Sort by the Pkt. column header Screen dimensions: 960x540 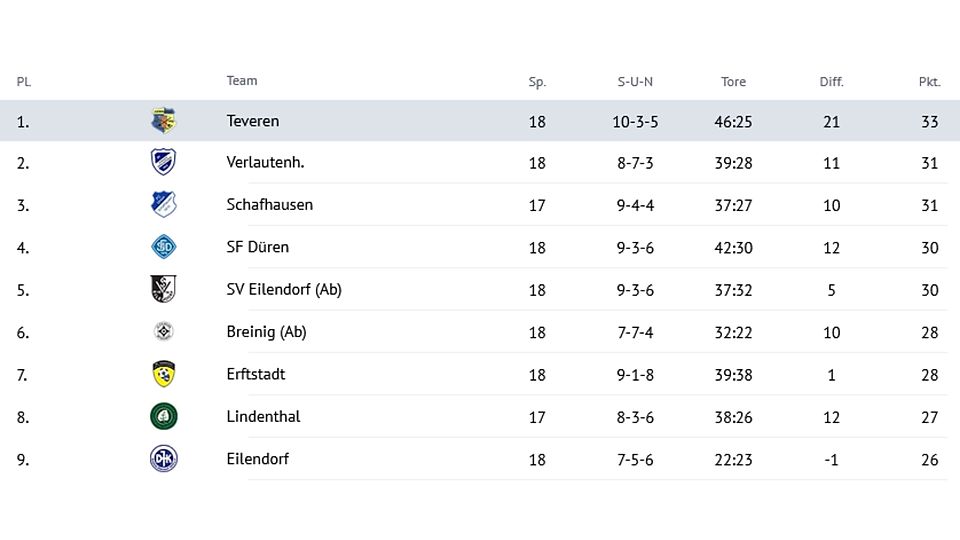[929, 81]
